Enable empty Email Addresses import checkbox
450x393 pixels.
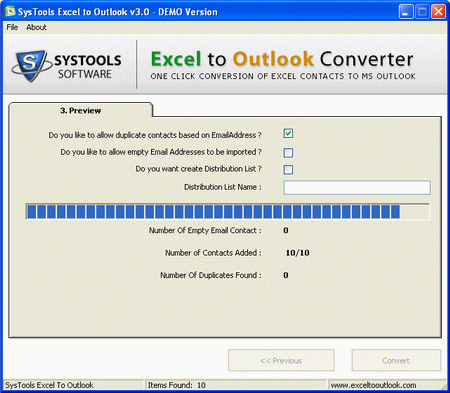tap(288, 153)
